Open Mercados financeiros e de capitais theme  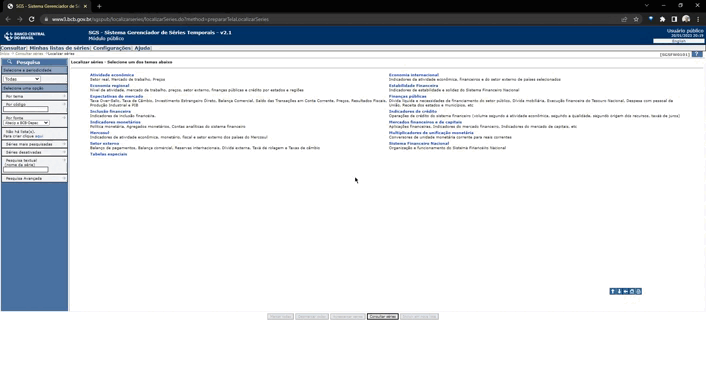click(x=425, y=122)
